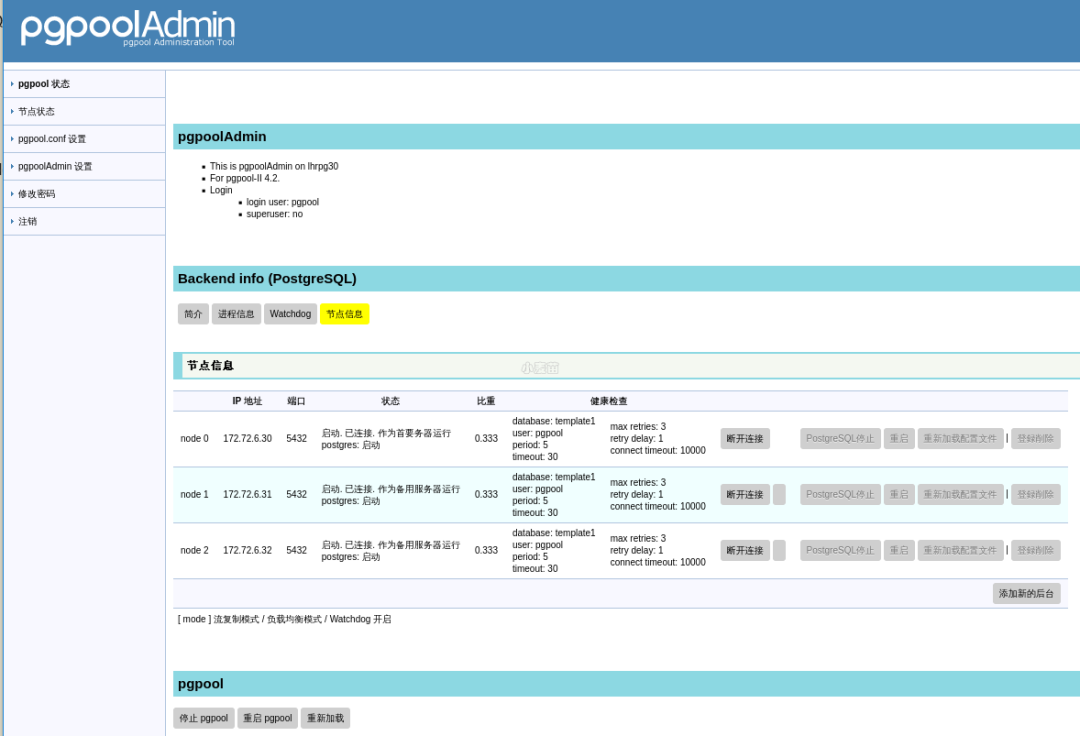
Task: Click PostgreSQL停止 for node 2
Action: (x=840, y=550)
